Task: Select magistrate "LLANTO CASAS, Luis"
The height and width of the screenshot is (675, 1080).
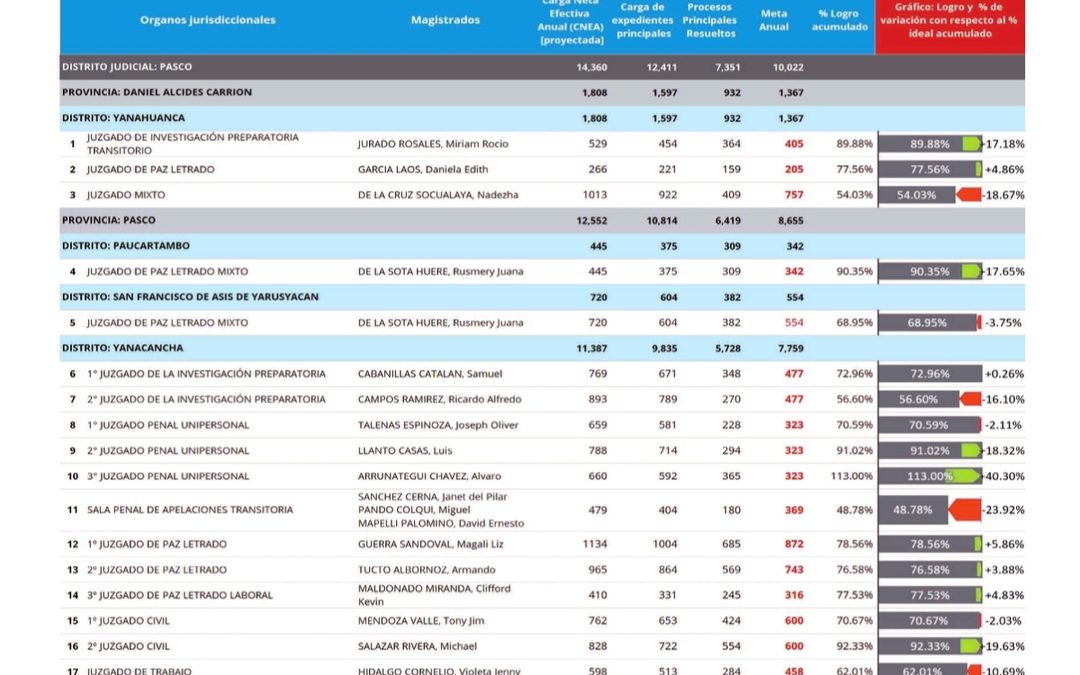Action: 405,450
